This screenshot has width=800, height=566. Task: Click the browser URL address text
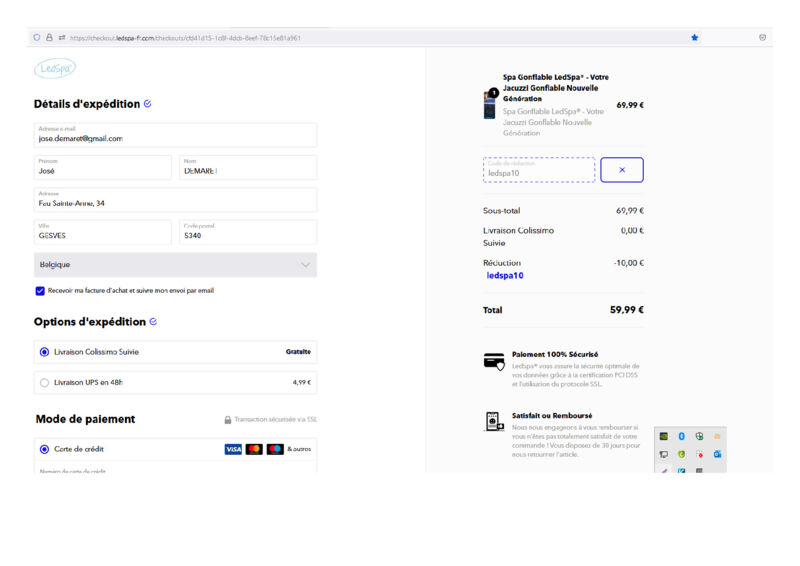(x=185, y=38)
